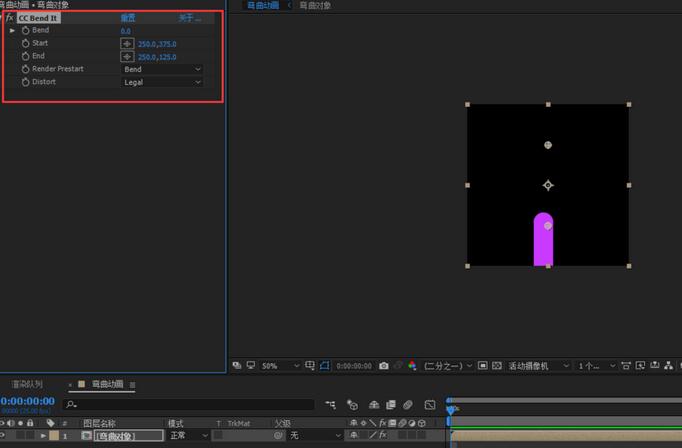The width and height of the screenshot is (682, 448).
Task: Click the blue About link for CC Bend It
Action: pos(190,18)
